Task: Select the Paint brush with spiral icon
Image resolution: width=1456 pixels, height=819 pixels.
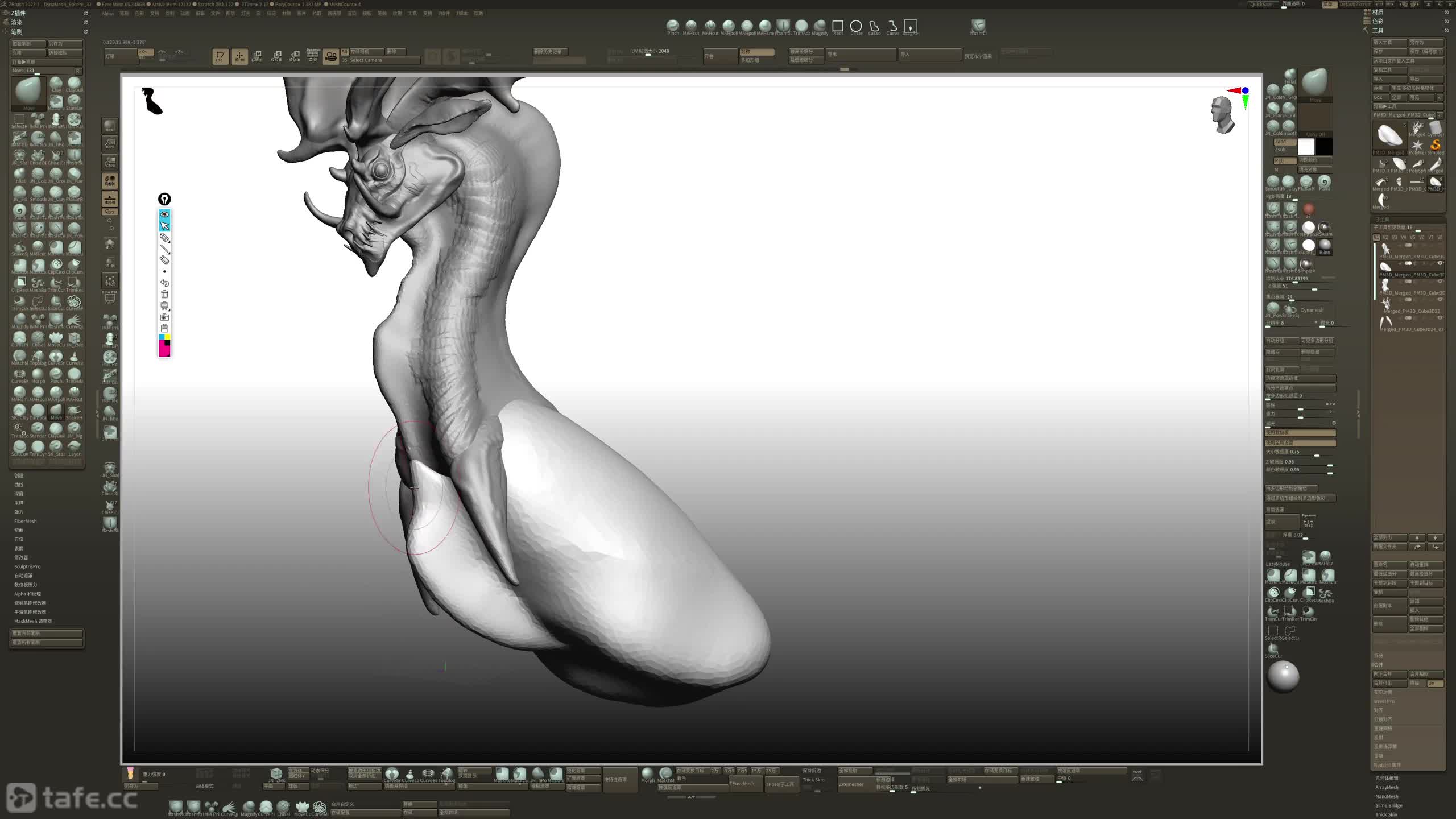Action: [1324, 183]
